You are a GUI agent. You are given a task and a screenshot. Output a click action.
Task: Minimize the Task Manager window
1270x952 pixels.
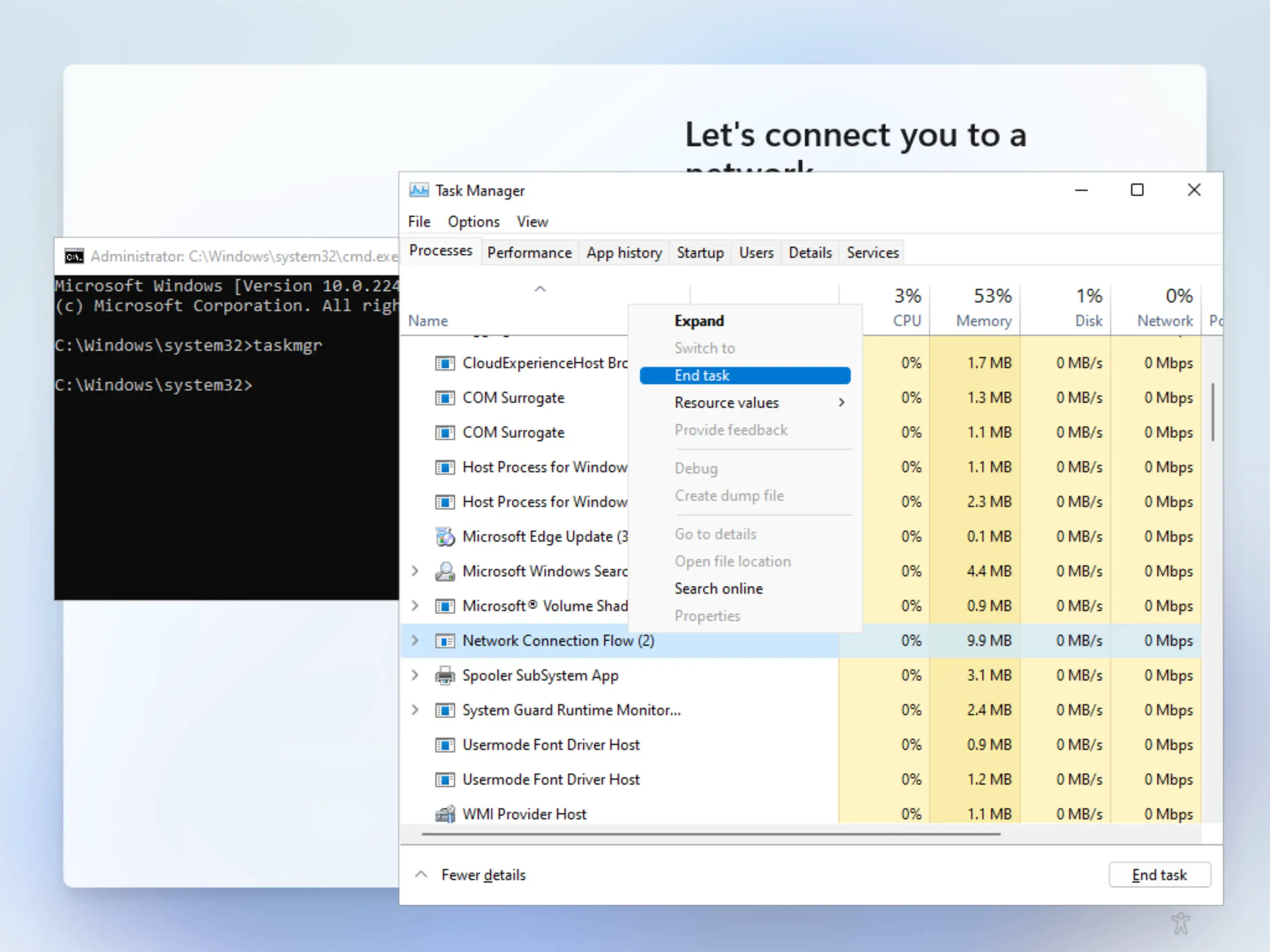coord(1081,190)
